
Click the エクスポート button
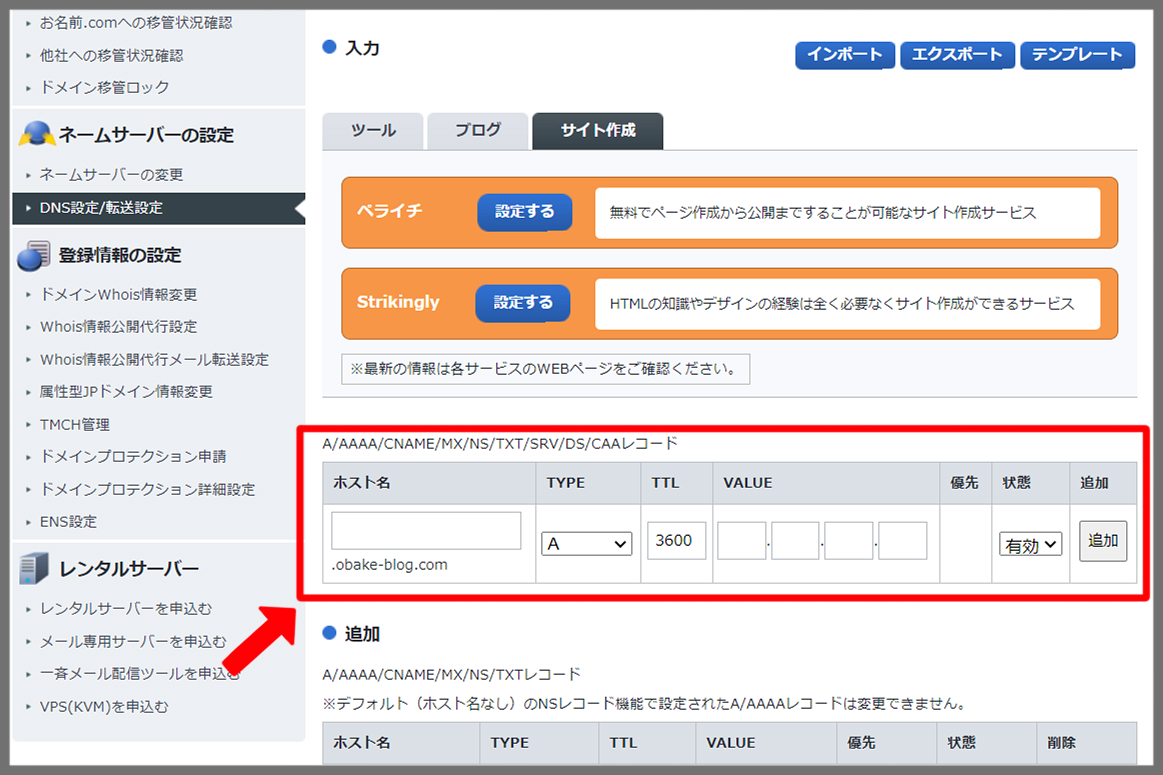point(957,55)
